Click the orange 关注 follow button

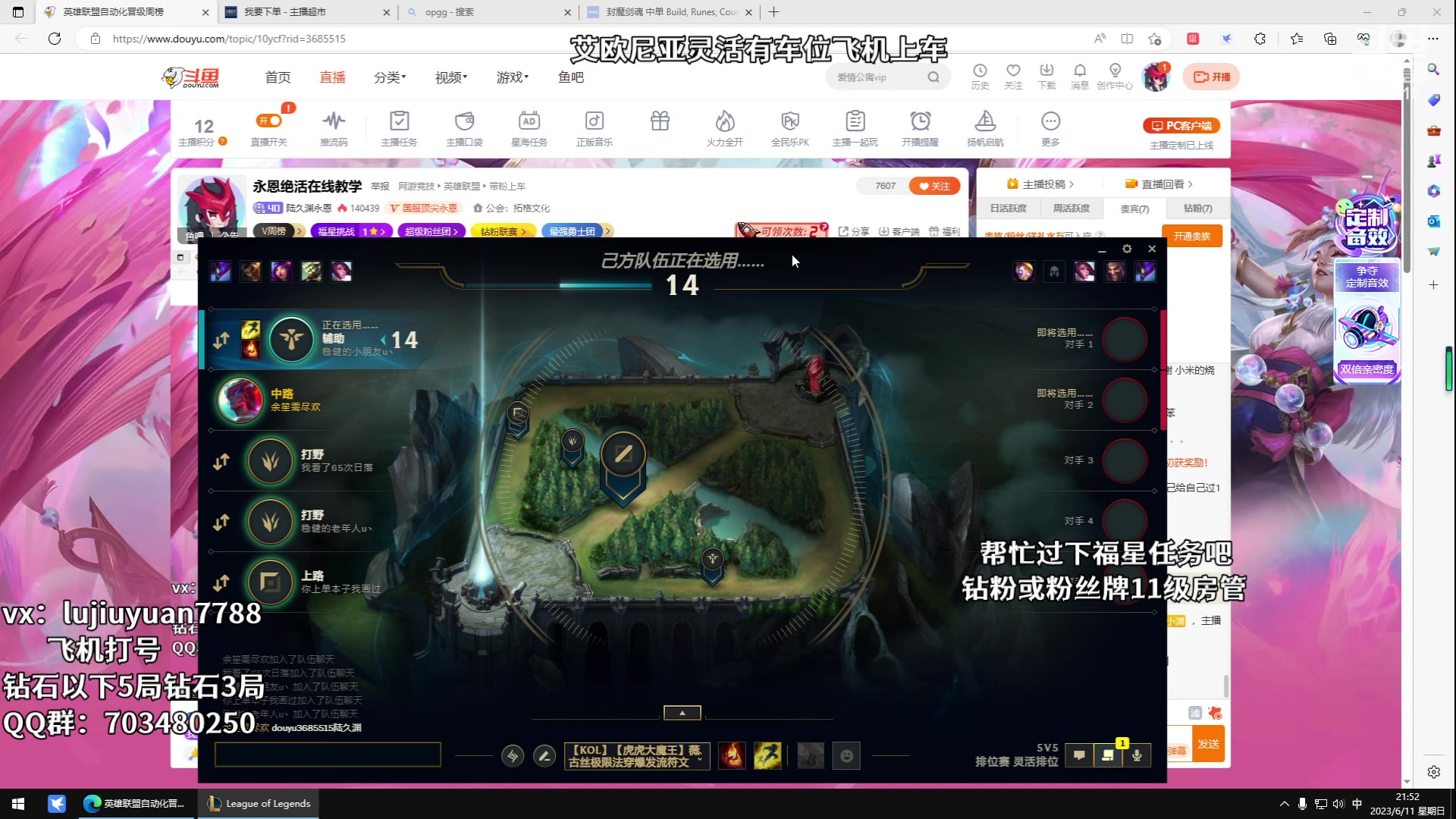point(934,186)
